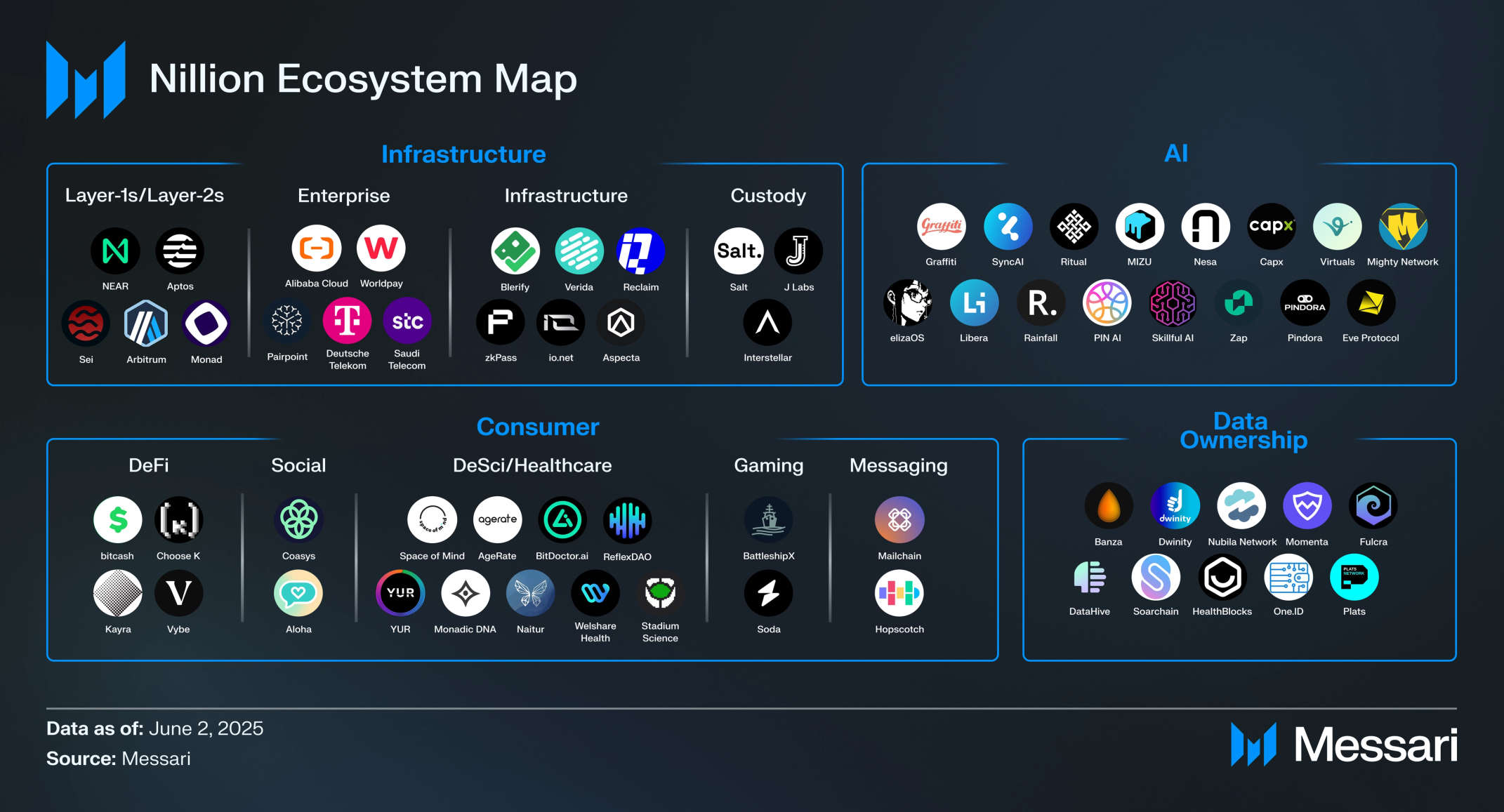Image resolution: width=1504 pixels, height=812 pixels.
Task: Select the J Labs logo
Action: tap(798, 251)
